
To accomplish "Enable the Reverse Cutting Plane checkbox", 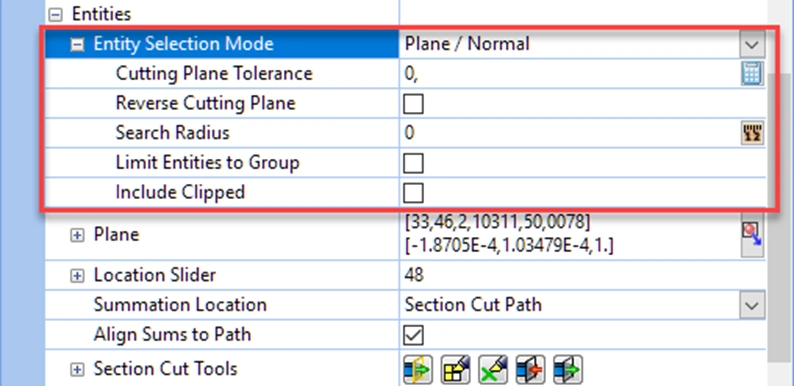I will click(413, 104).
